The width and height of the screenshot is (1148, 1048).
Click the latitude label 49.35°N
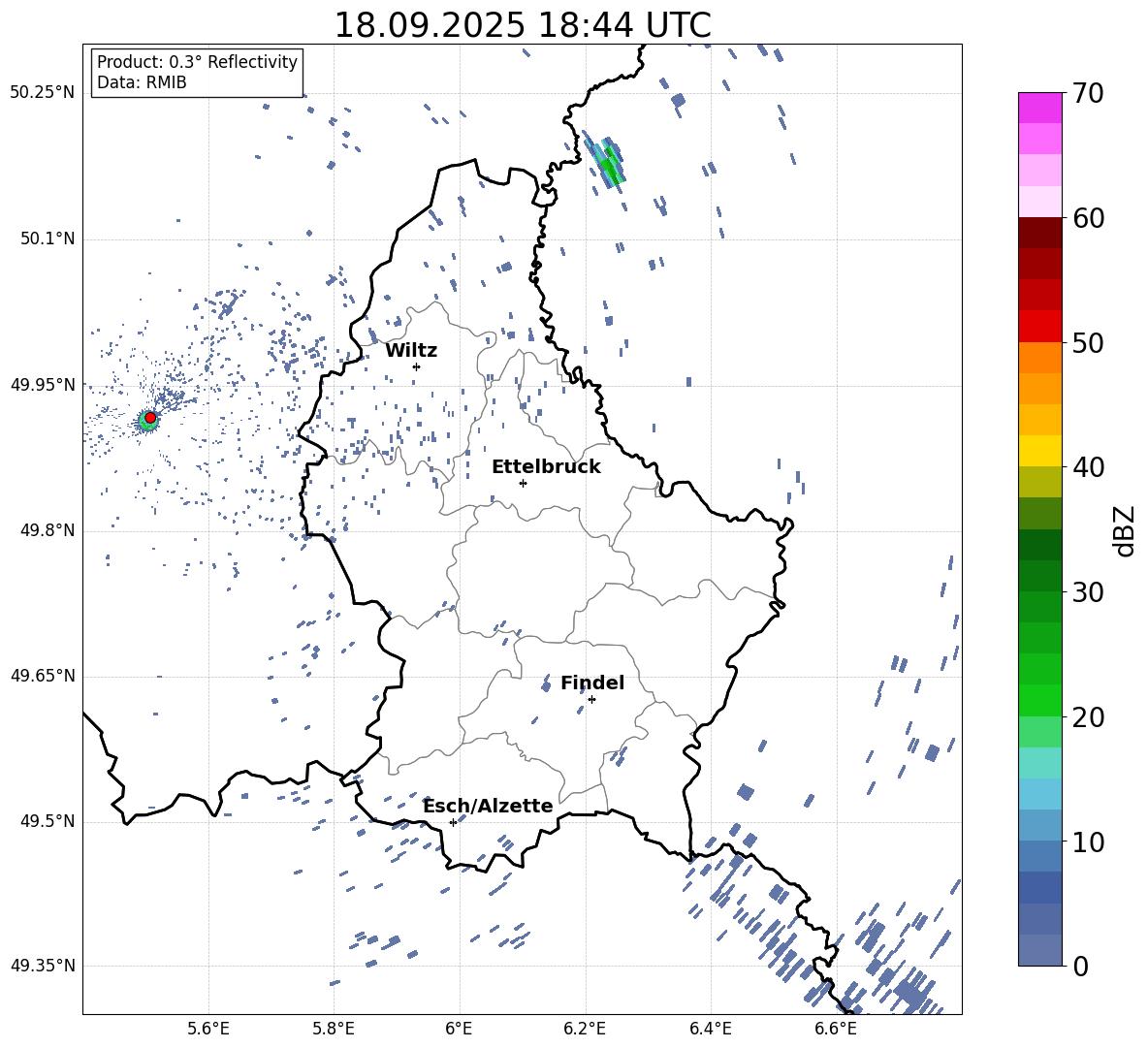tap(43, 966)
